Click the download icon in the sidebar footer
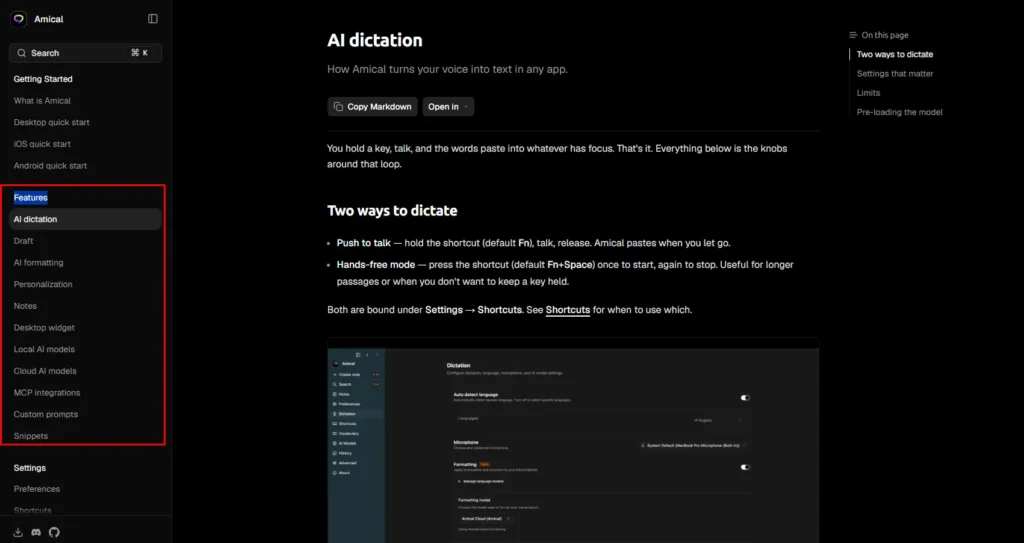This screenshot has height=543, width=1024. pyautogui.click(x=18, y=532)
